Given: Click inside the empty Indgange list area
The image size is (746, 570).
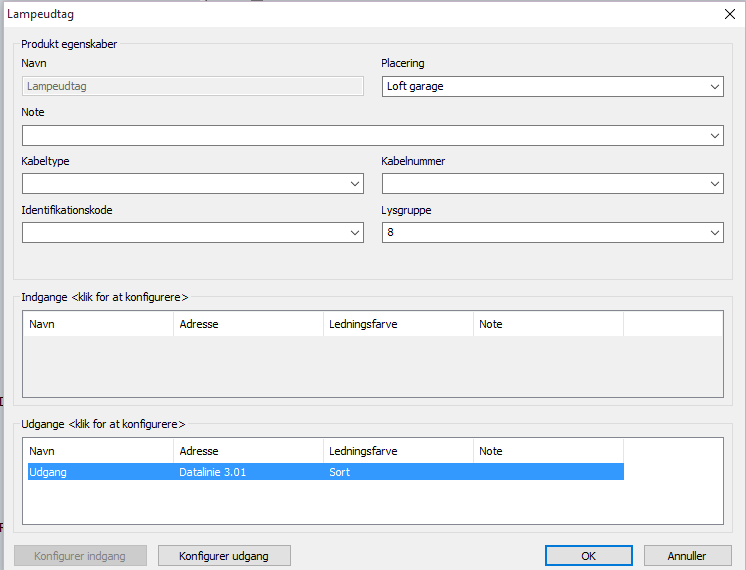Looking at the screenshot, I should pyautogui.click(x=372, y=368).
